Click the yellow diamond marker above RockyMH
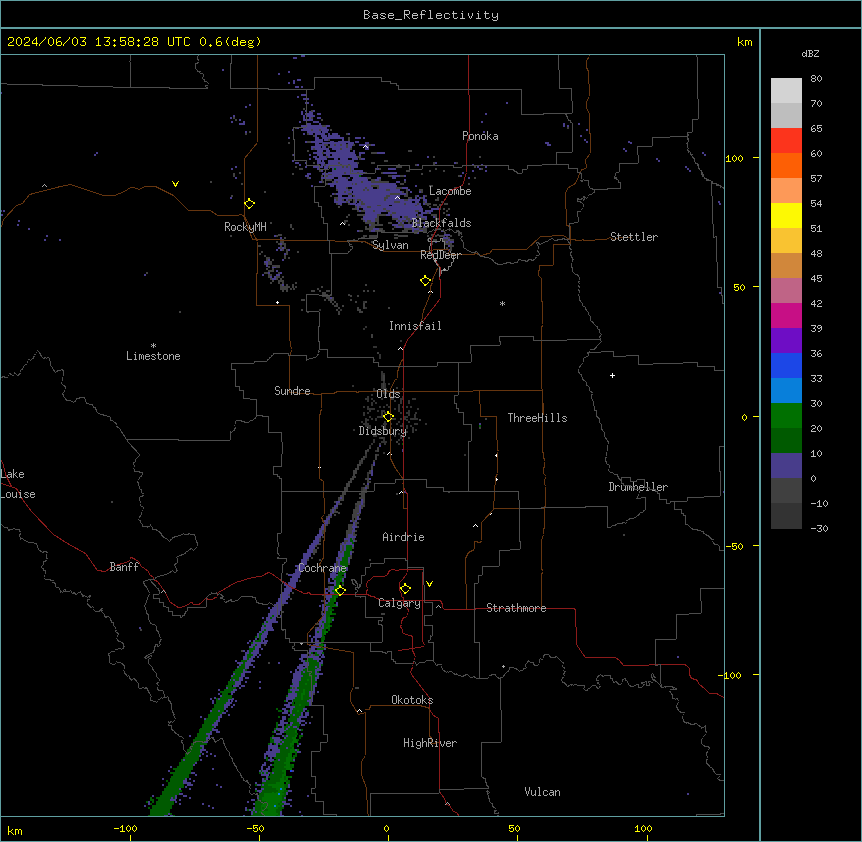 click(x=250, y=204)
